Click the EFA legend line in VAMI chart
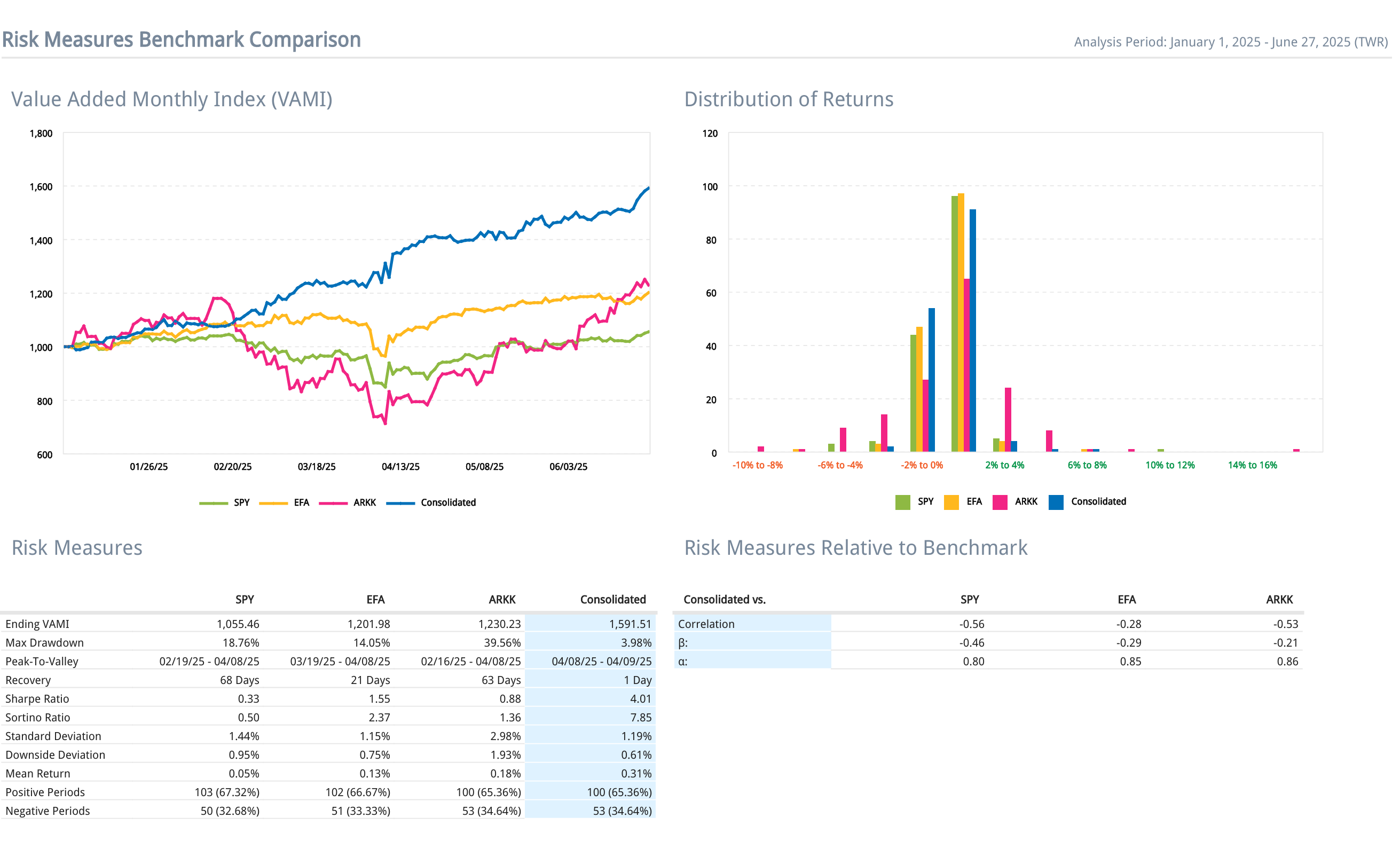 point(273,502)
